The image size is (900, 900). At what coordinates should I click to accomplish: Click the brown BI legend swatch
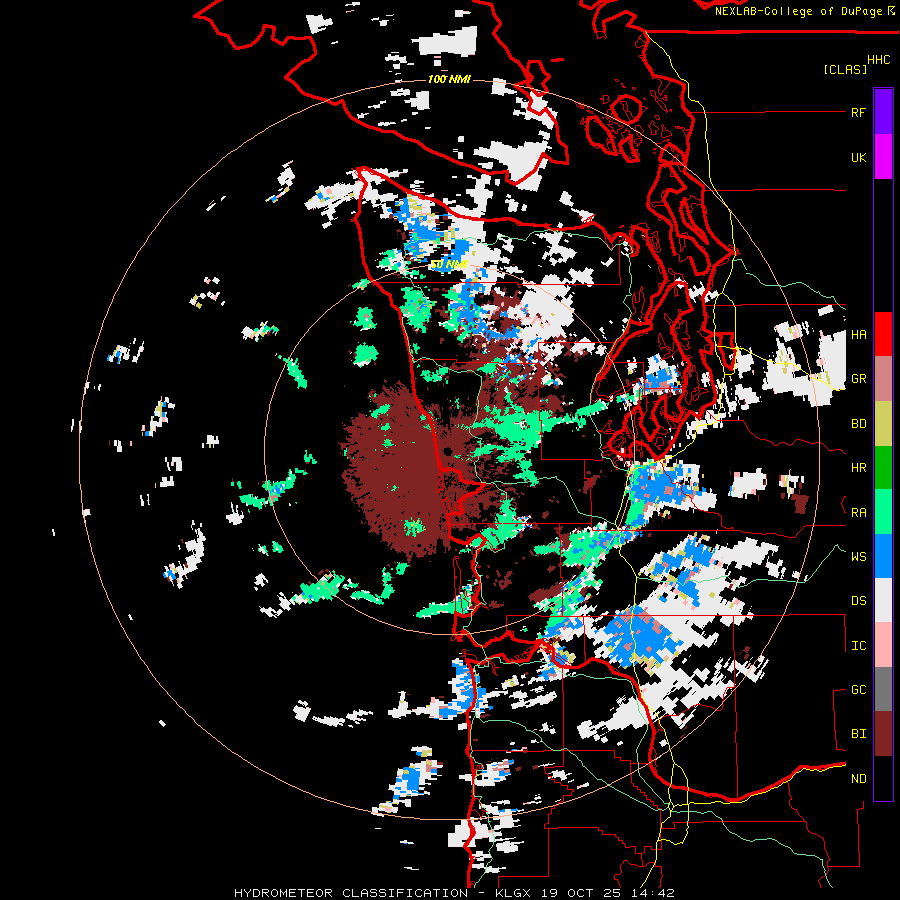(883, 734)
